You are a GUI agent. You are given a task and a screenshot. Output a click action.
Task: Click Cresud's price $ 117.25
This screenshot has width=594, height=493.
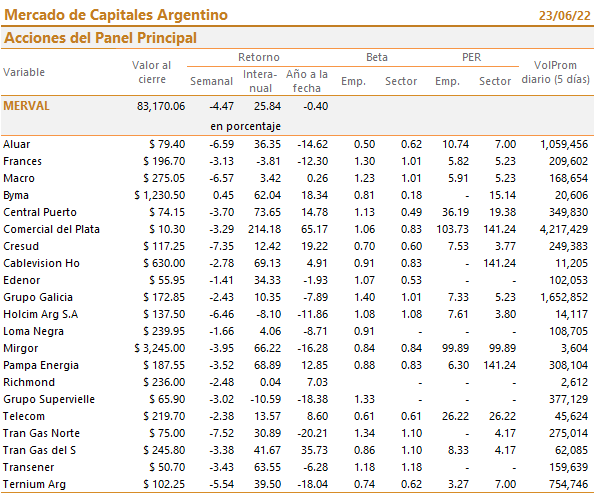[164, 246]
